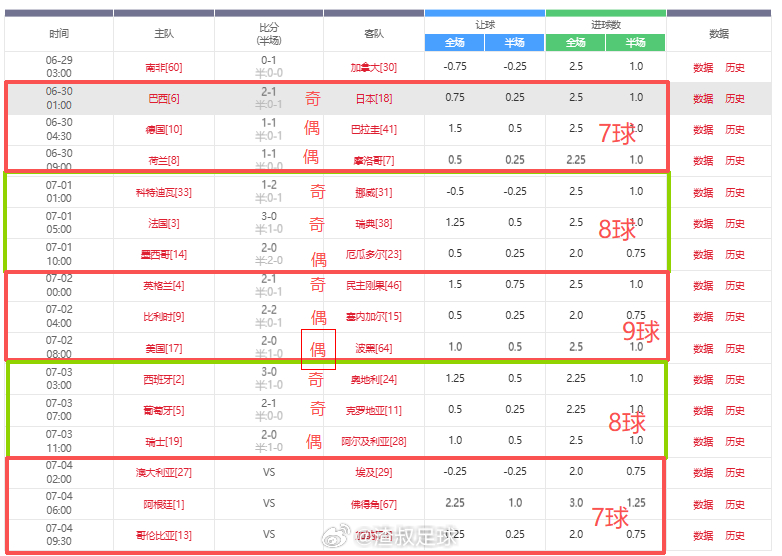The image size is (782, 556).
Task: Click 数据 link in 巴西 vs 日本 row
Action: (703, 99)
